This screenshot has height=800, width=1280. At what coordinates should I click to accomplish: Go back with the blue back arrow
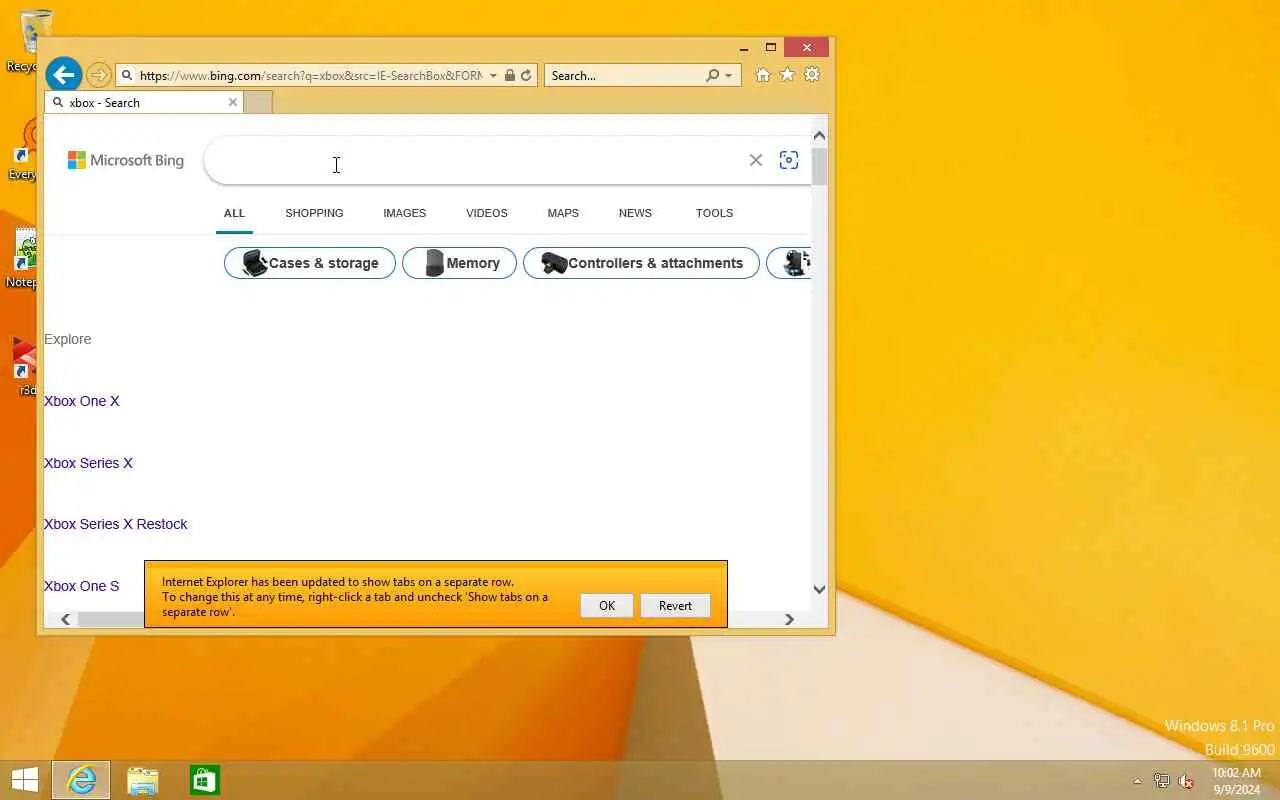pyautogui.click(x=63, y=74)
